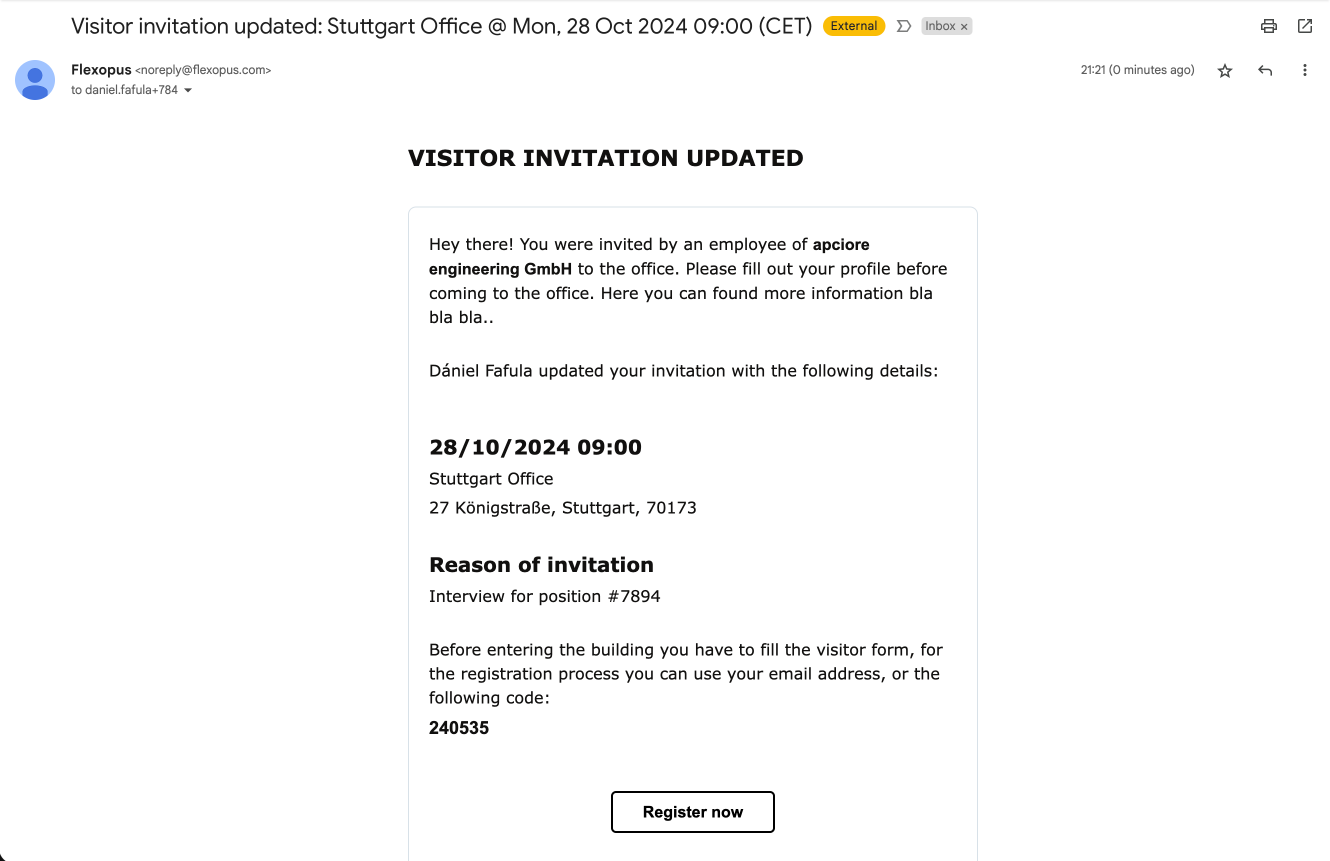This screenshot has height=861, width=1330.
Task: Open the three-dot More options menu
Action: coord(1305,70)
